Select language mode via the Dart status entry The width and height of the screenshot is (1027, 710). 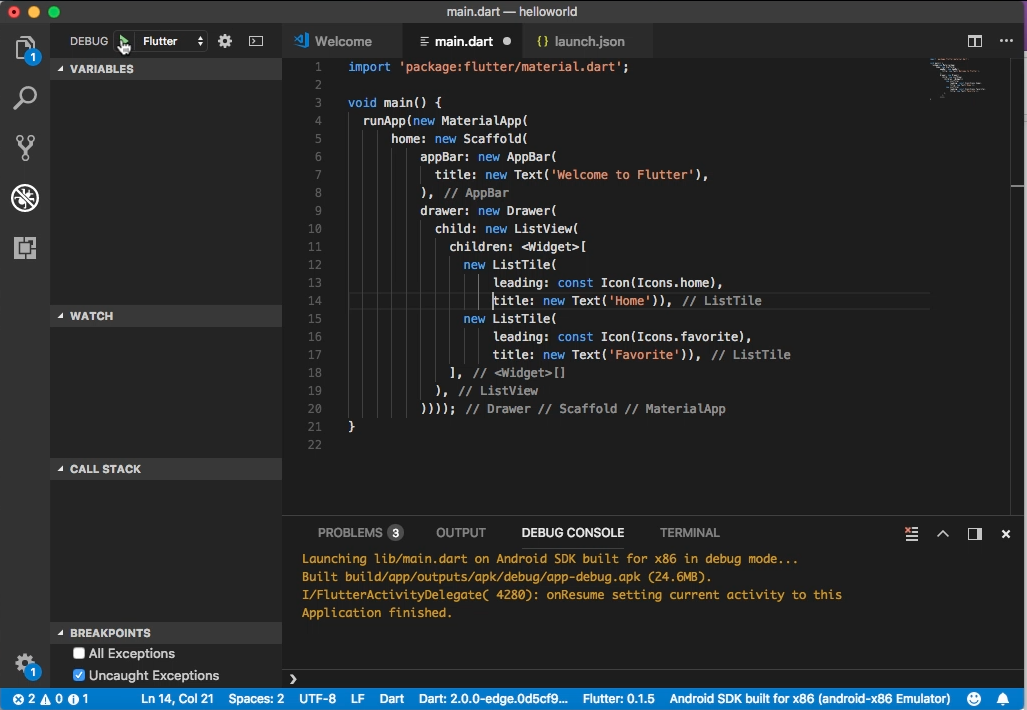tap(392, 699)
